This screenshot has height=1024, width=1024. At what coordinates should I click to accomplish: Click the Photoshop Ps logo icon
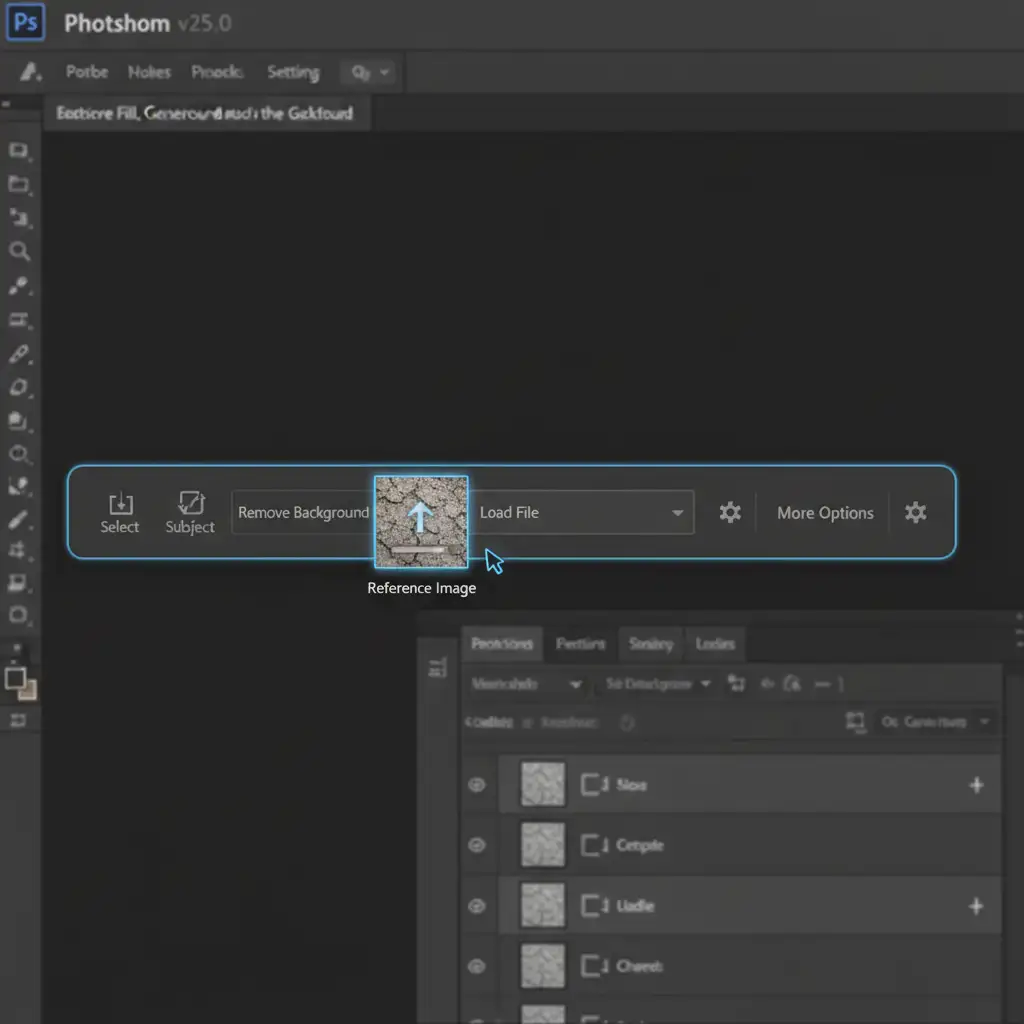coord(26,22)
